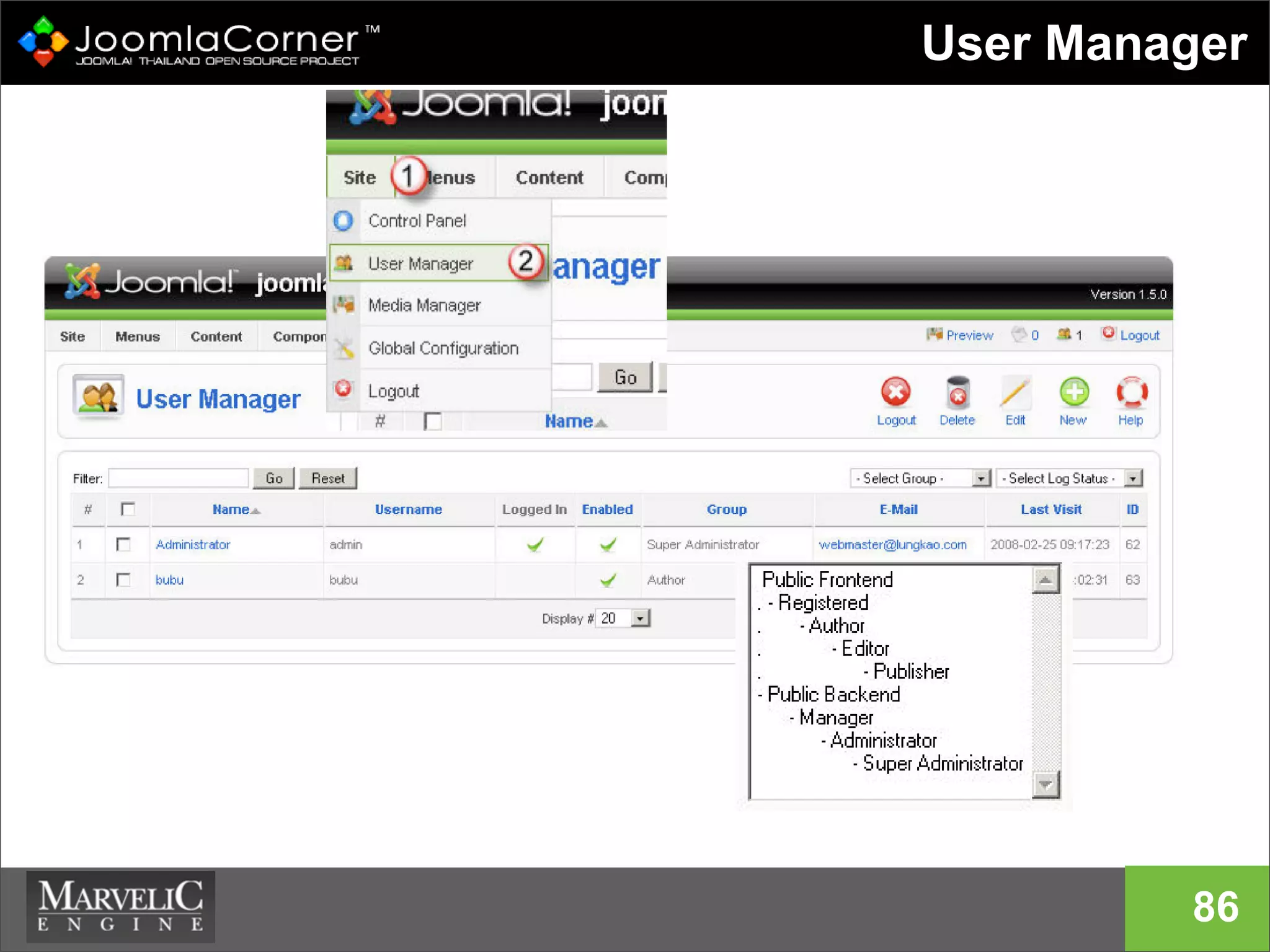Select Author in group list
The height and width of the screenshot is (952, 1270).
tap(836, 625)
